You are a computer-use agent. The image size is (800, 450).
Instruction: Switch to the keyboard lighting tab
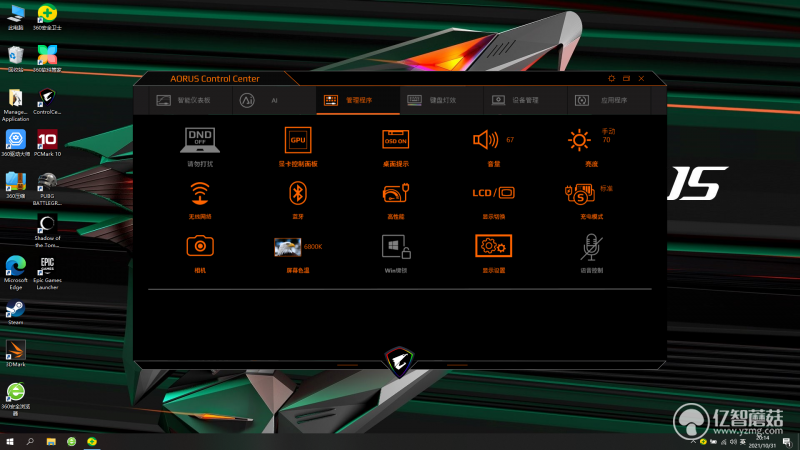click(441, 100)
